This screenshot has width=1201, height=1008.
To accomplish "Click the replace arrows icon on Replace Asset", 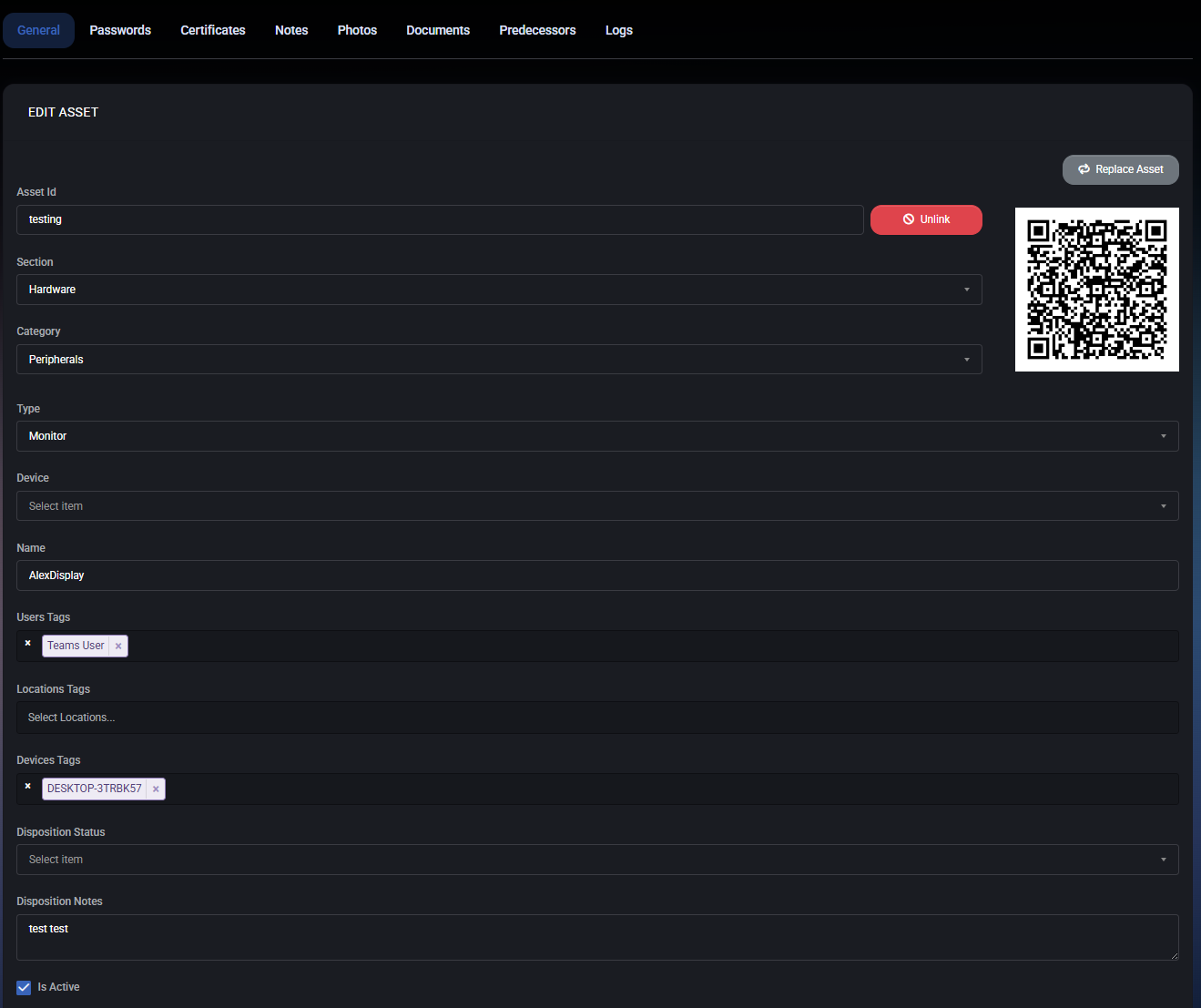I will coord(1084,169).
